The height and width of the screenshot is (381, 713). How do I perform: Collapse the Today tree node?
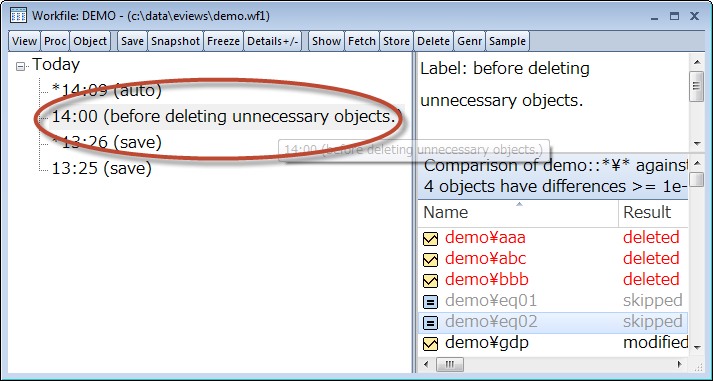(20, 66)
